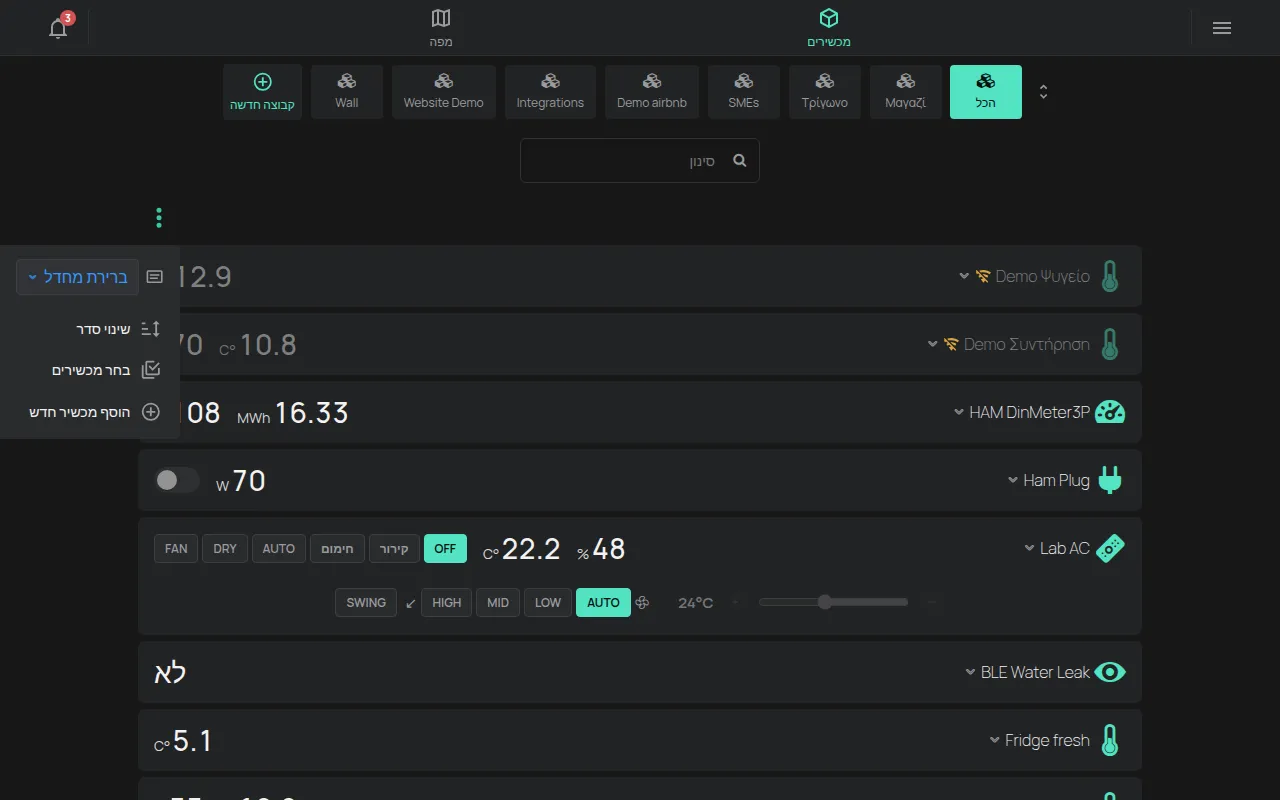Set Lab AC mode to OFF

click(445, 549)
